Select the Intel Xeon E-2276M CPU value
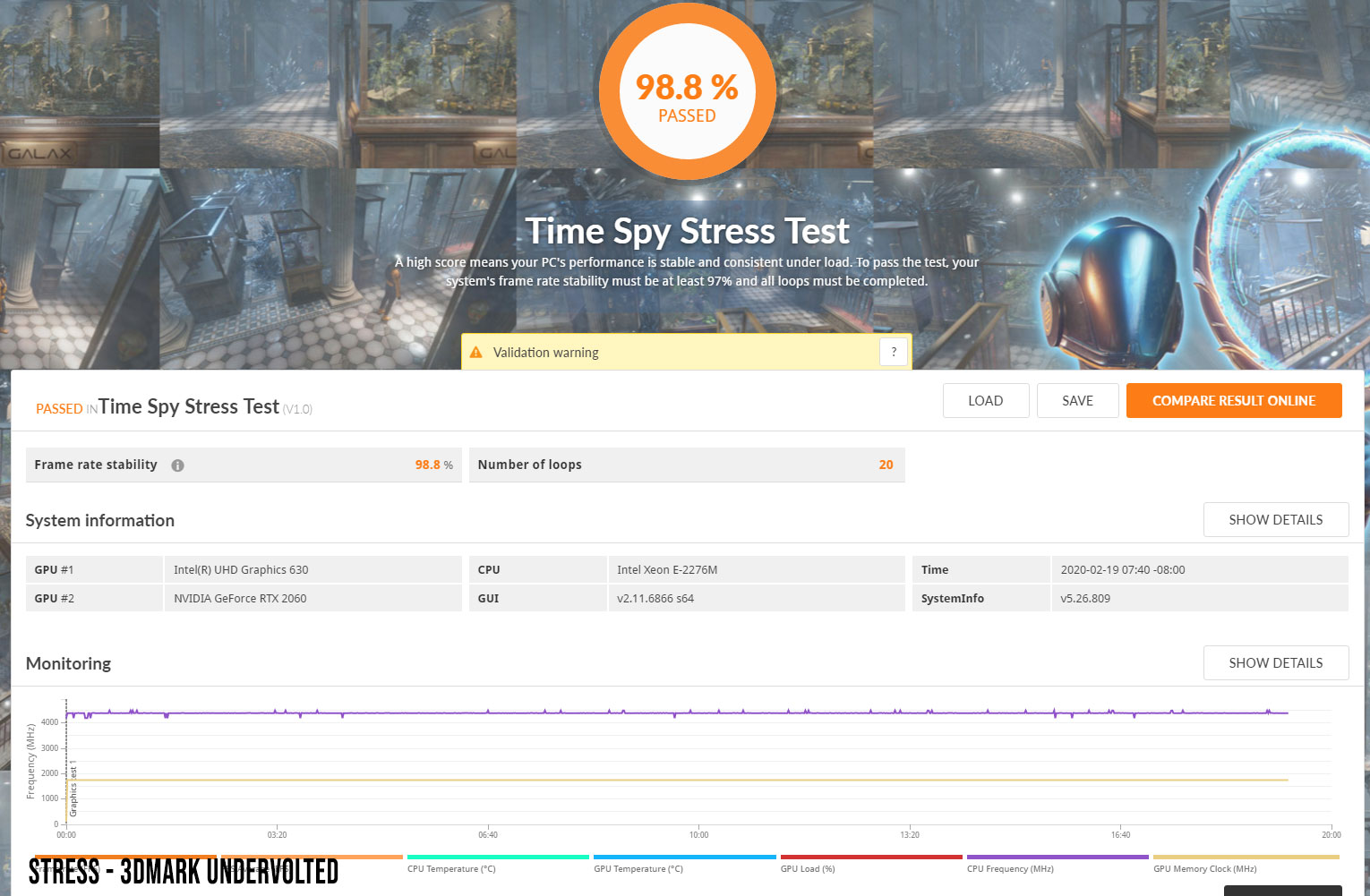The height and width of the screenshot is (896, 1370). pyautogui.click(x=667, y=570)
